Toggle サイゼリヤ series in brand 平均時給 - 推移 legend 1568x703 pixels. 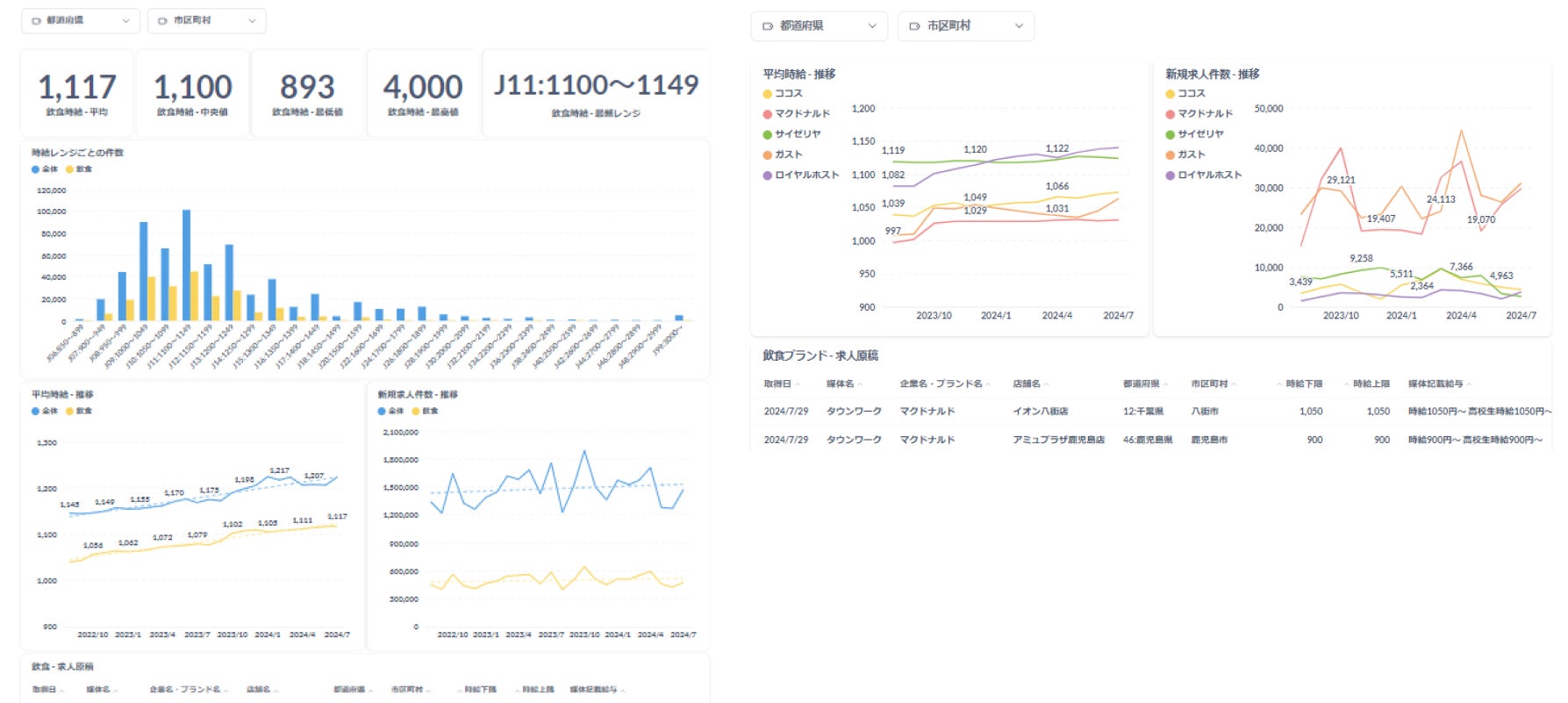click(792, 134)
